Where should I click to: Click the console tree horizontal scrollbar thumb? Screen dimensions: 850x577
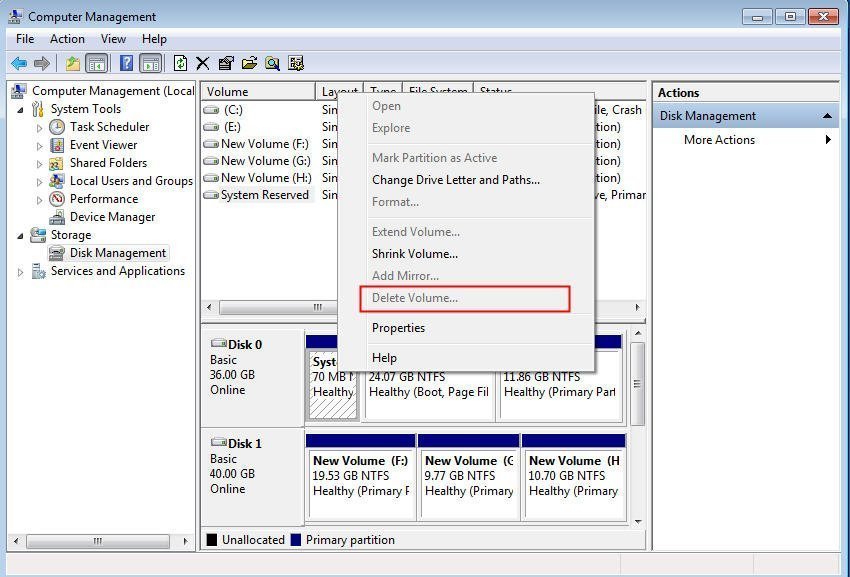point(98,541)
